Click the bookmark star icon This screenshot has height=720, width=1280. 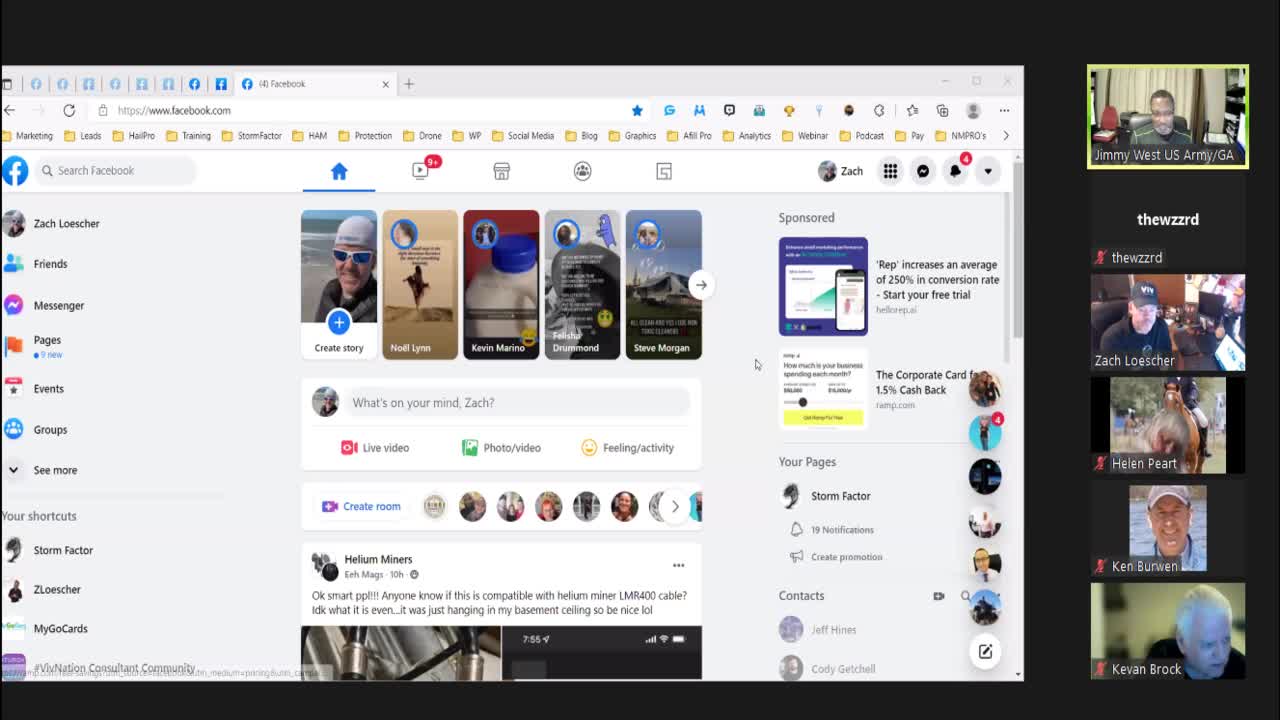click(637, 110)
